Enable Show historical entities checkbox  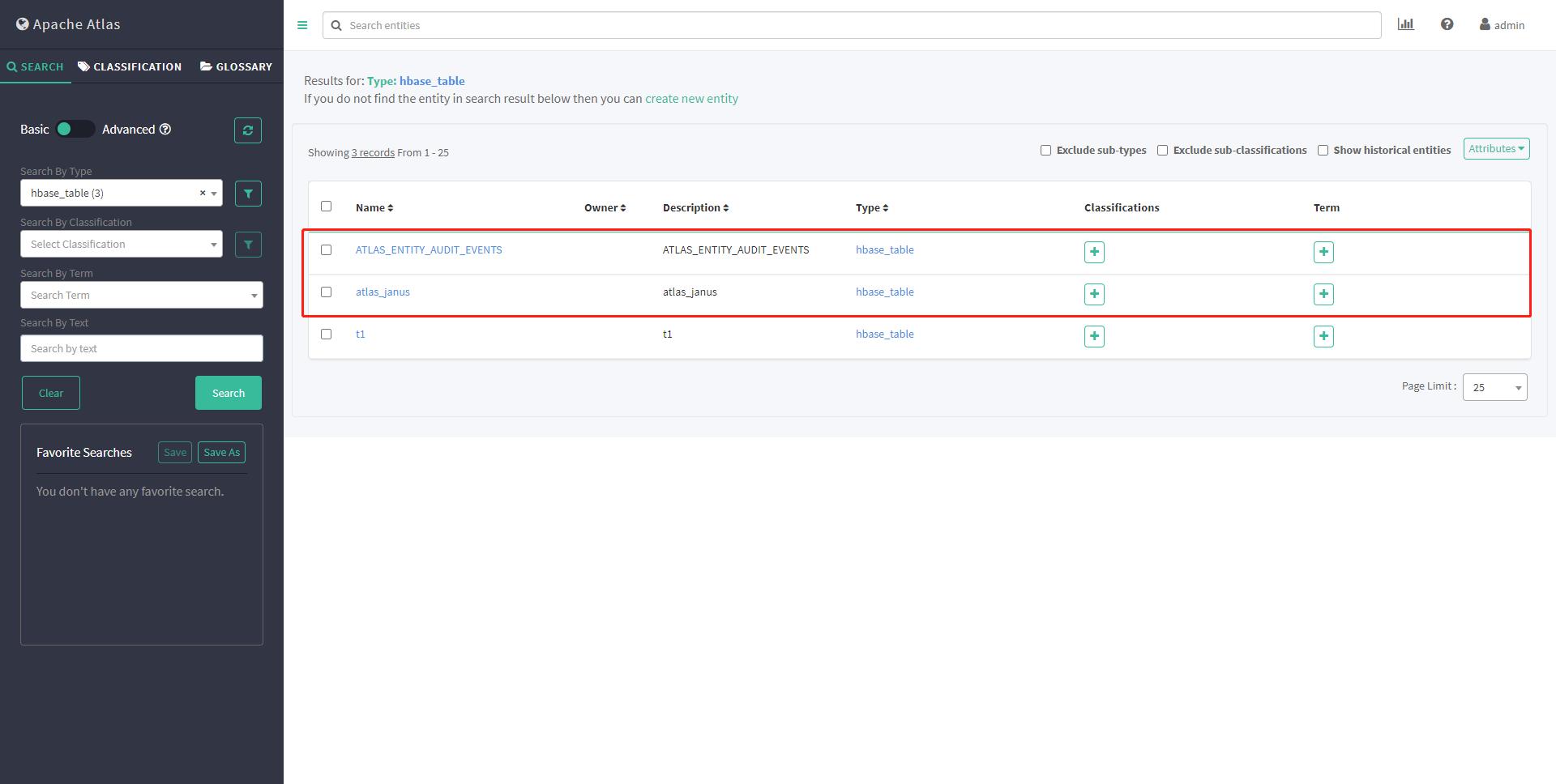point(1323,150)
